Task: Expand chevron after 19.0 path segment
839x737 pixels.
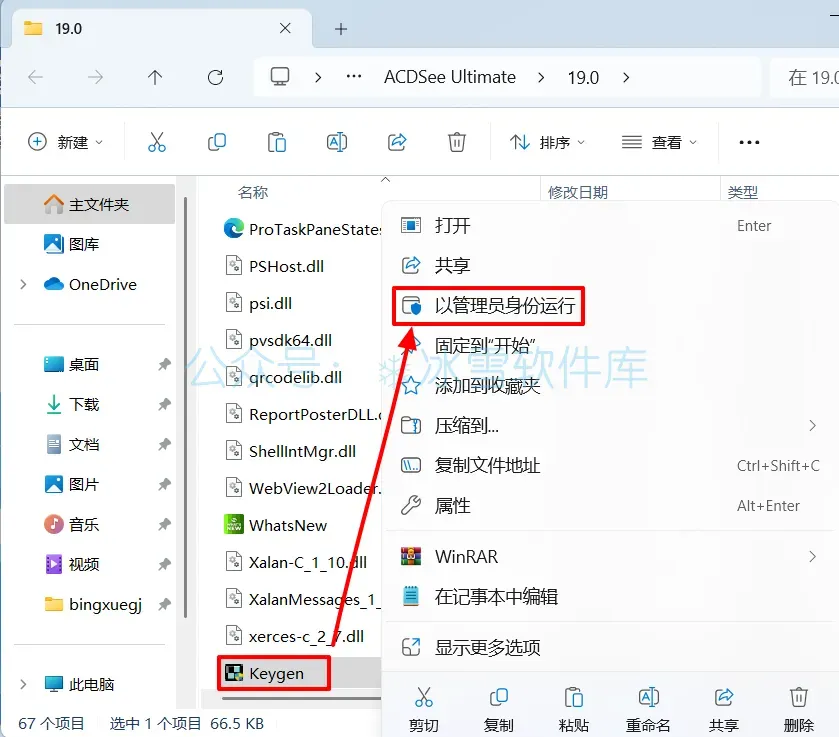Action: click(626, 78)
